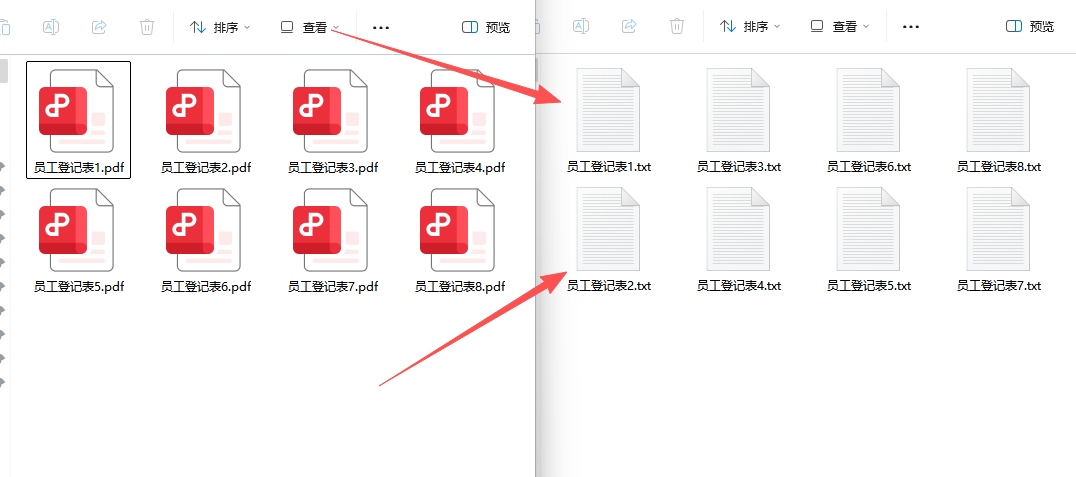This screenshot has width=1076, height=477.
Task: Click delete trash icon in right window
Action: 677,27
